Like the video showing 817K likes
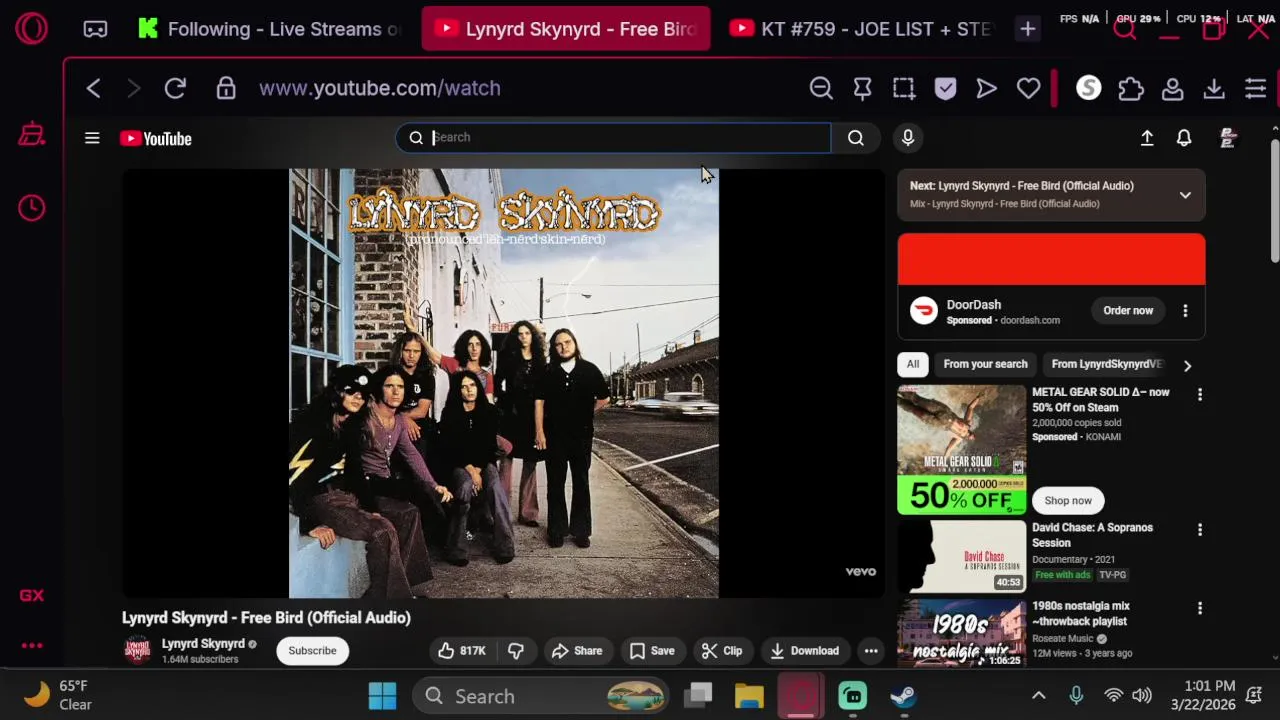 [462, 651]
